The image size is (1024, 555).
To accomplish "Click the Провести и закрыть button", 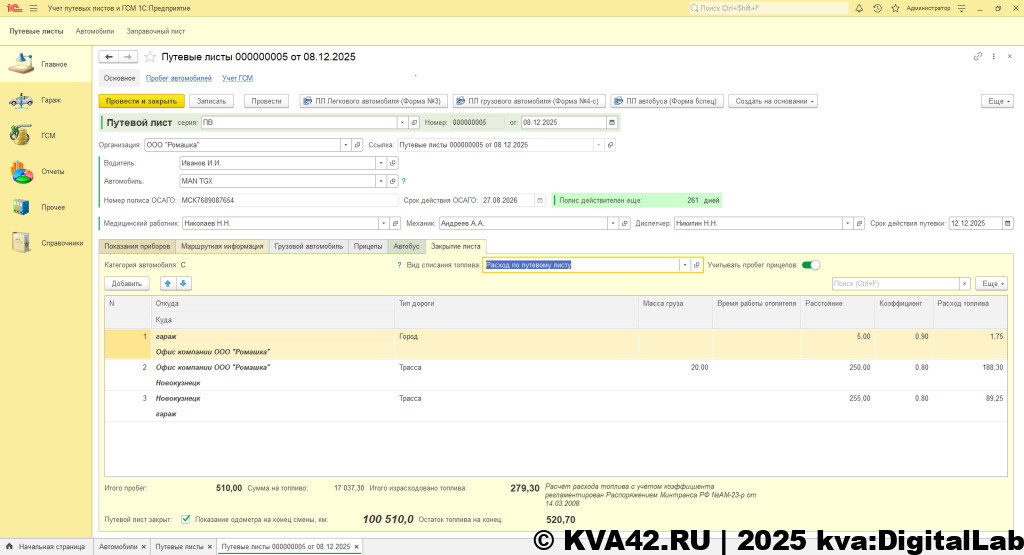I will point(141,101).
